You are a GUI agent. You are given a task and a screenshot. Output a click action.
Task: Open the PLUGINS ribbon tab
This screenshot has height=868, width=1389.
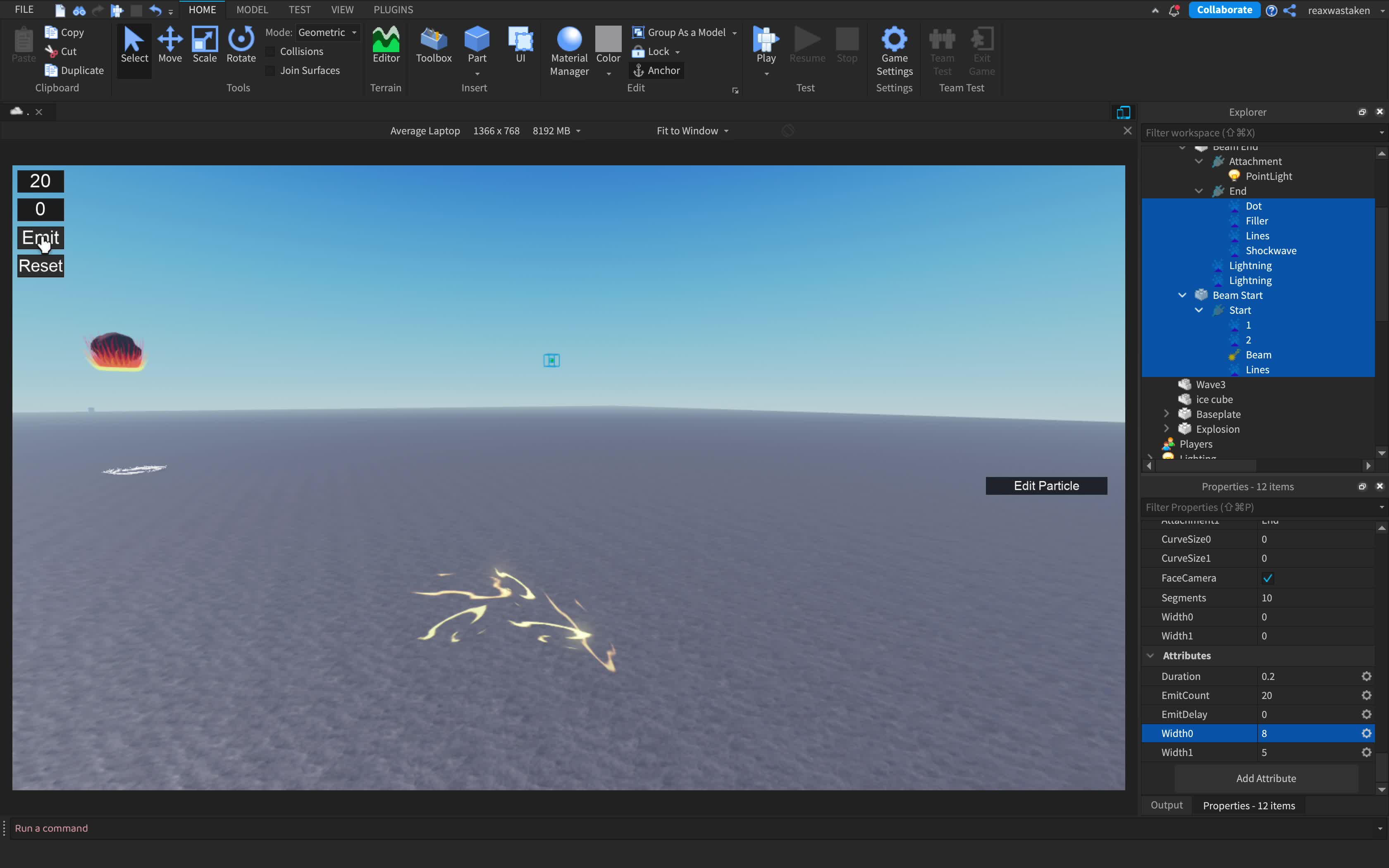pyautogui.click(x=393, y=10)
